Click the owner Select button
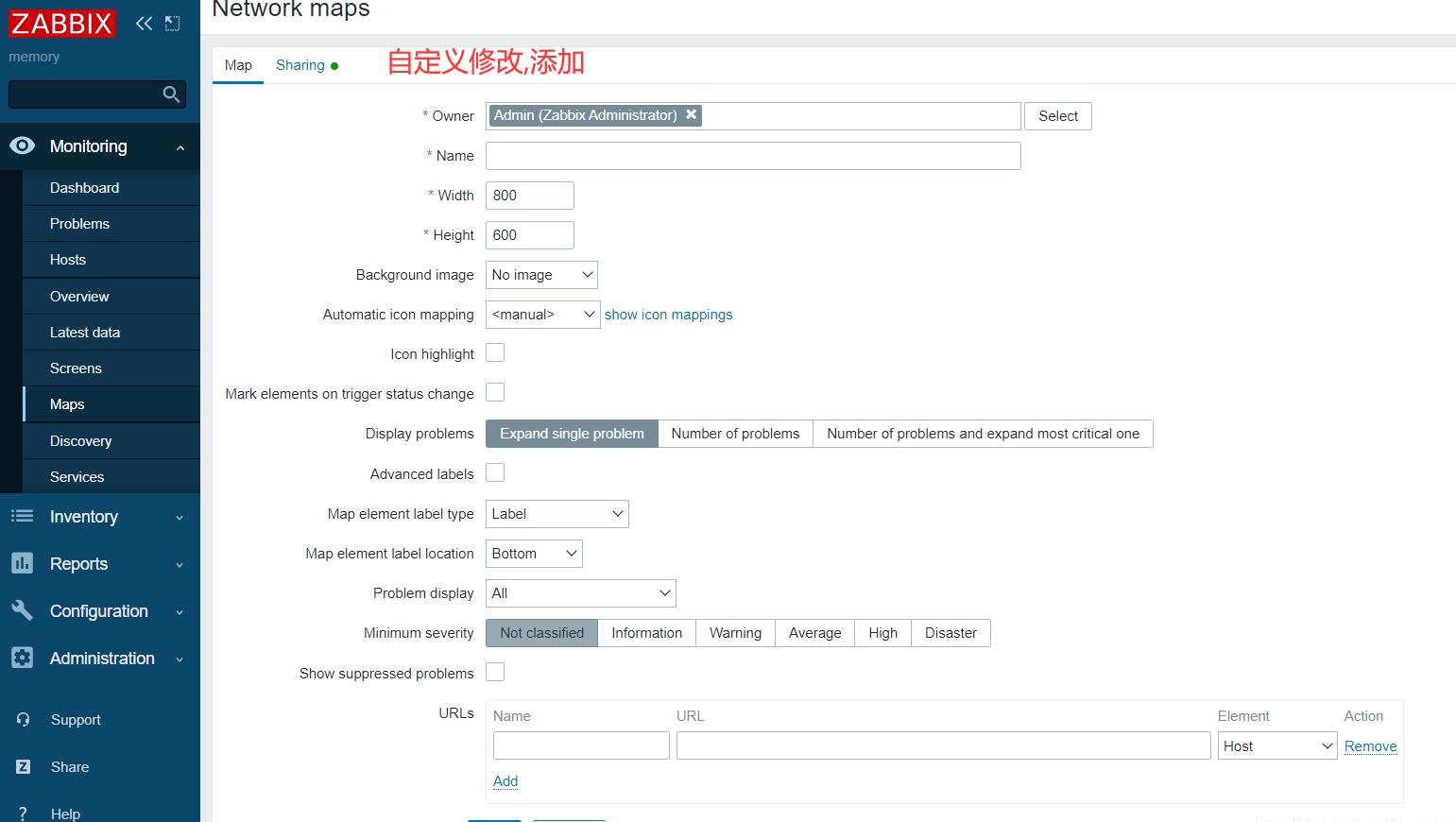The height and width of the screenshot is (822, 1456). pos(1058,116)
